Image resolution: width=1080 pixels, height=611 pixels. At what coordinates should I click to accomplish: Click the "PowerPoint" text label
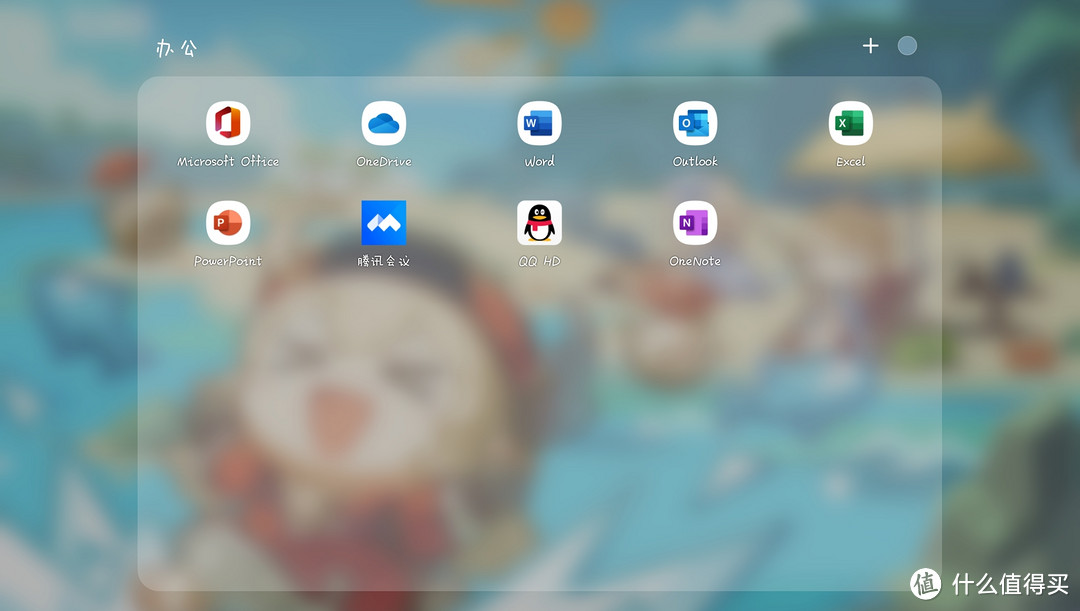pyautogui.click(x=228, y=261)
